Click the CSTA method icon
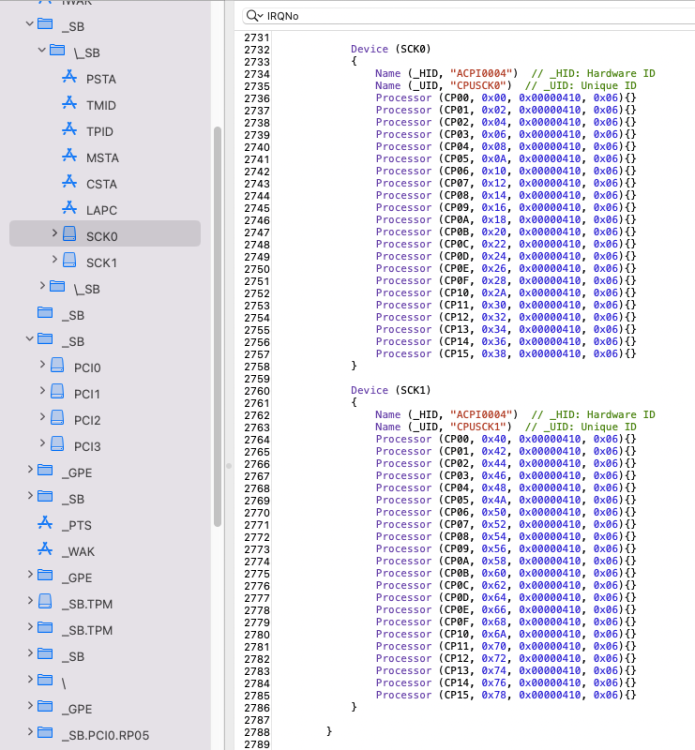 coord(69,182)
